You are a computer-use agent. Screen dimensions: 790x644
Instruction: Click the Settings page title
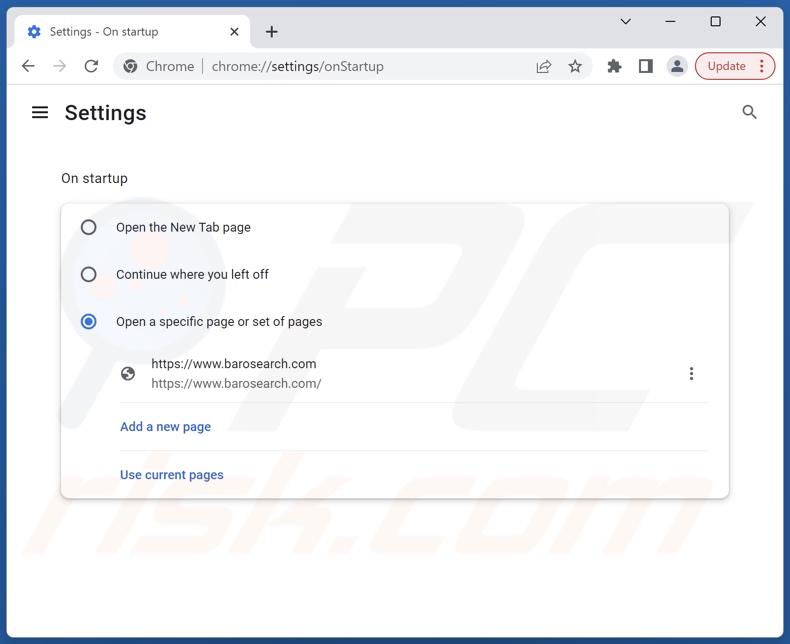point(105,113)
